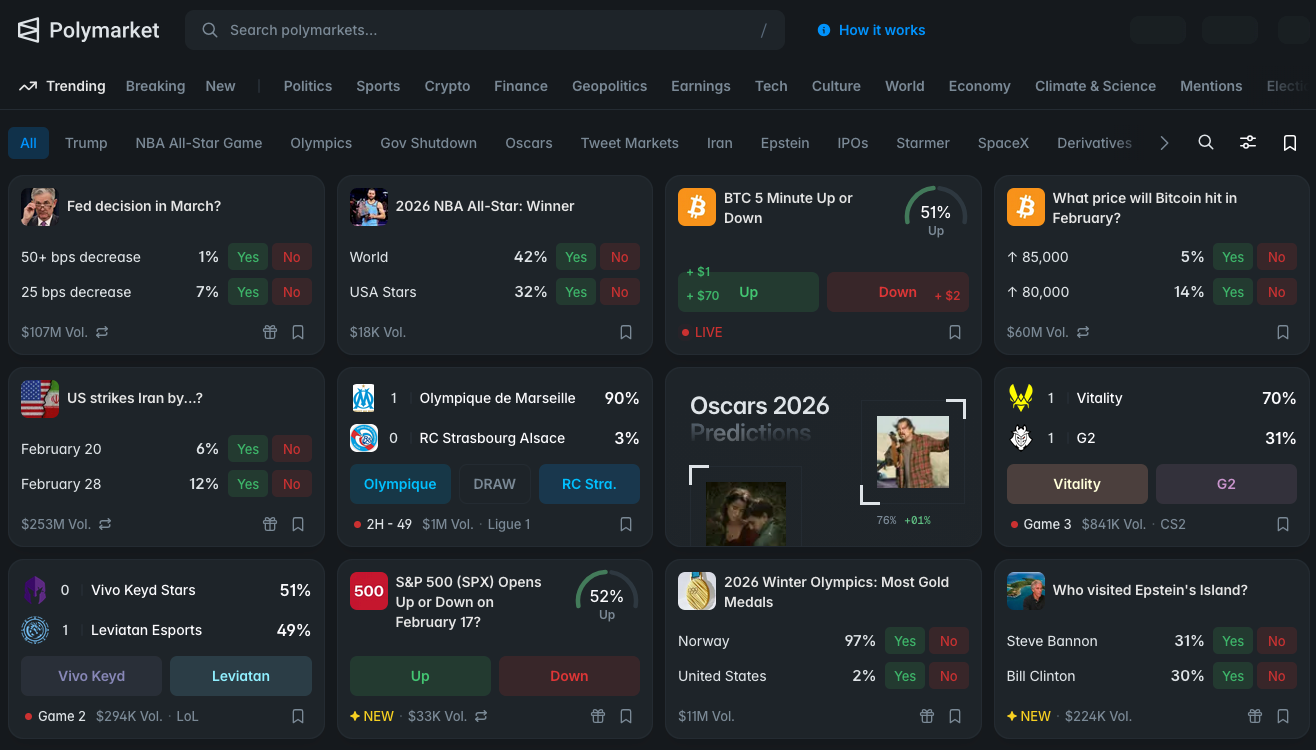This screenshot has height=750, width=1316.
Task: Bookmark Vivo Keyd Stars vs Leviatan match
Action: pyautogui.click(x=298, y=716)
